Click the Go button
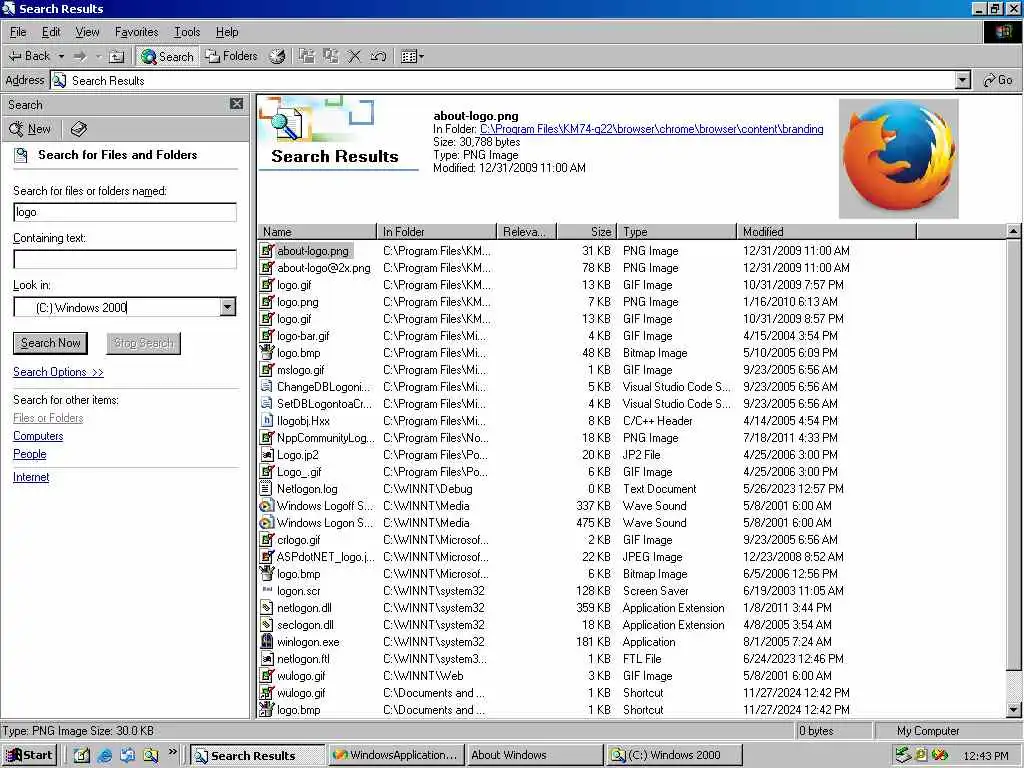 point(997,80)
